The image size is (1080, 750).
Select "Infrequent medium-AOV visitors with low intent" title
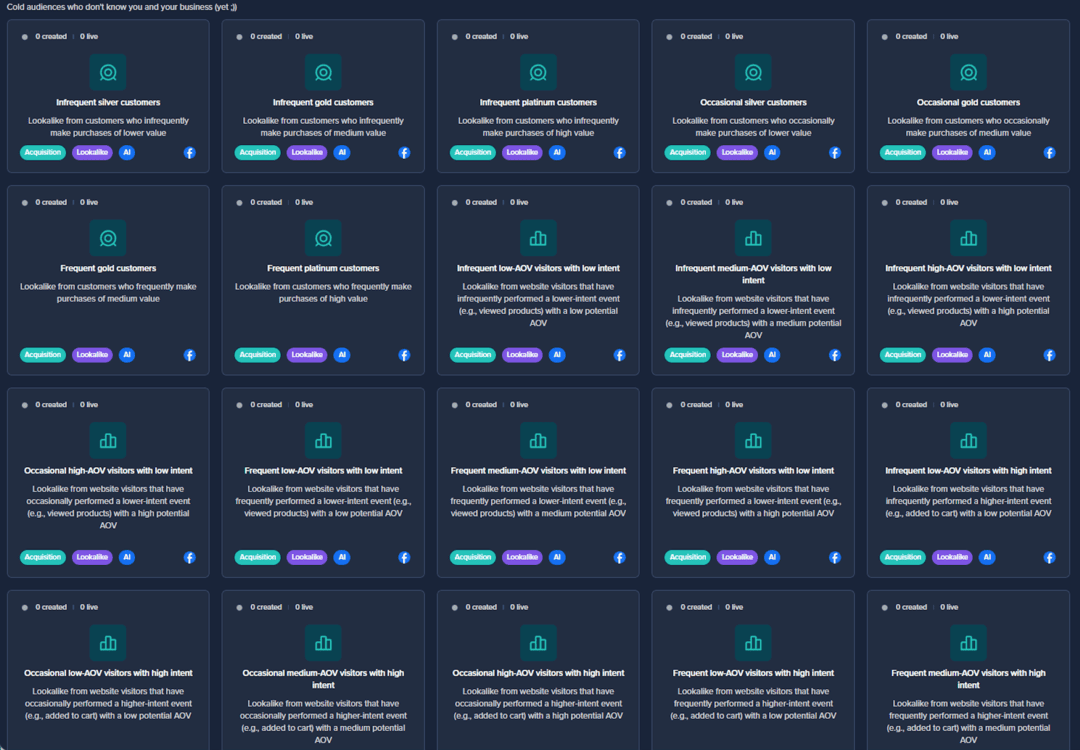[x=754, y=274]
